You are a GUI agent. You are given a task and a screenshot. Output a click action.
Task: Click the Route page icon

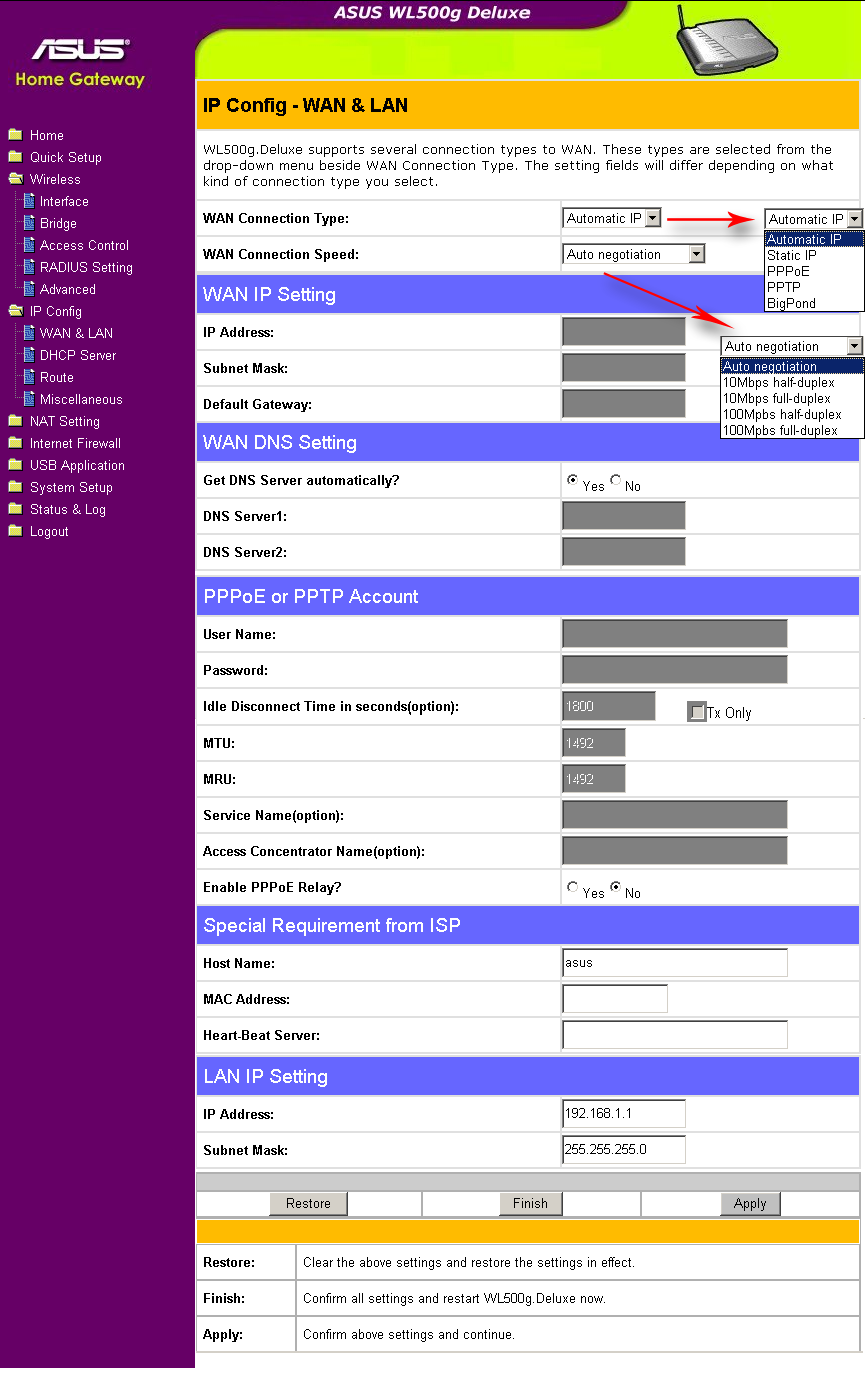(29, 377)
